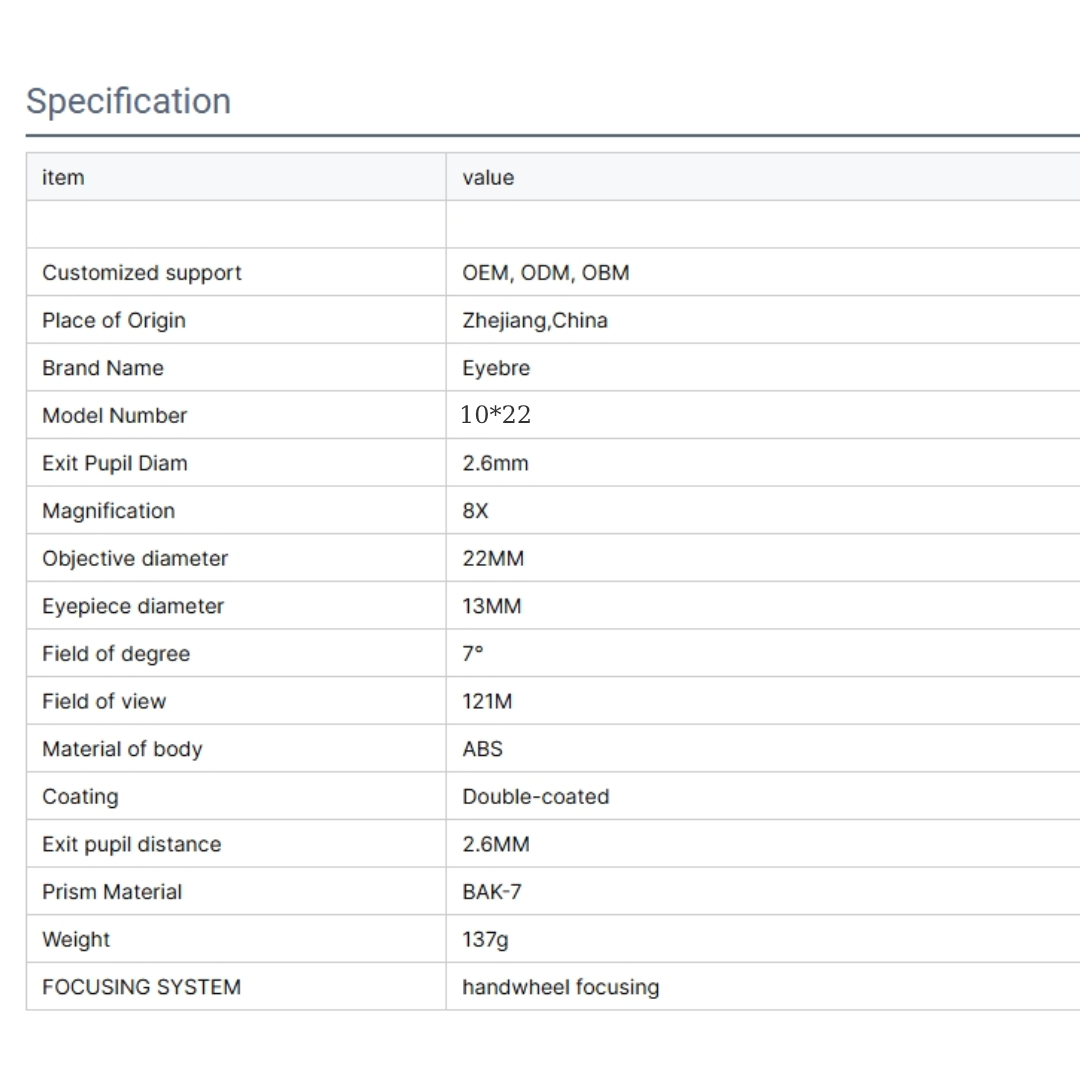Click the 'ABS' body material value
The image size is (1080, 1080).
tap(483, 749)
